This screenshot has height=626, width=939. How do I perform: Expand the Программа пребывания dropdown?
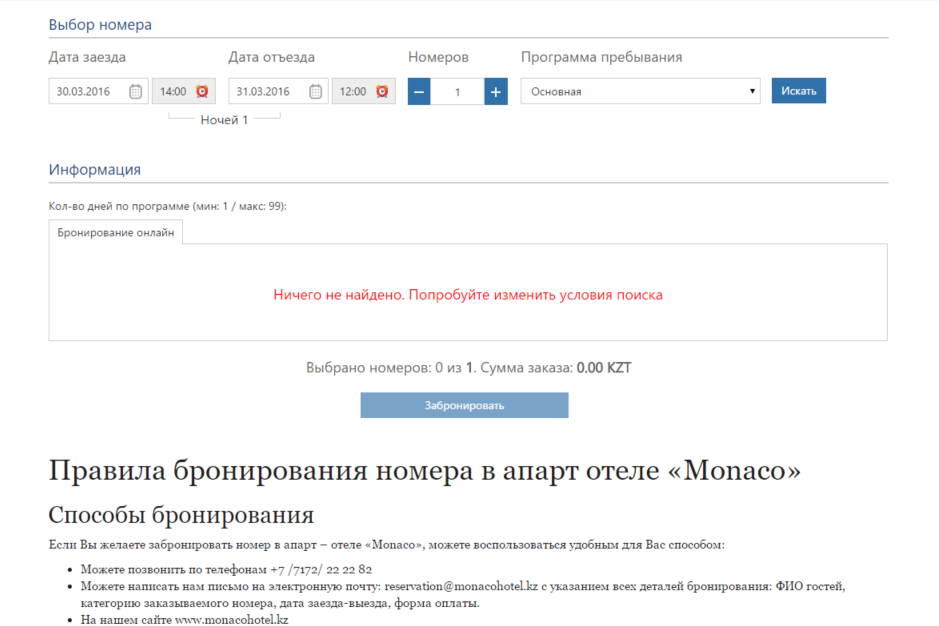click(x=640, y=92)
